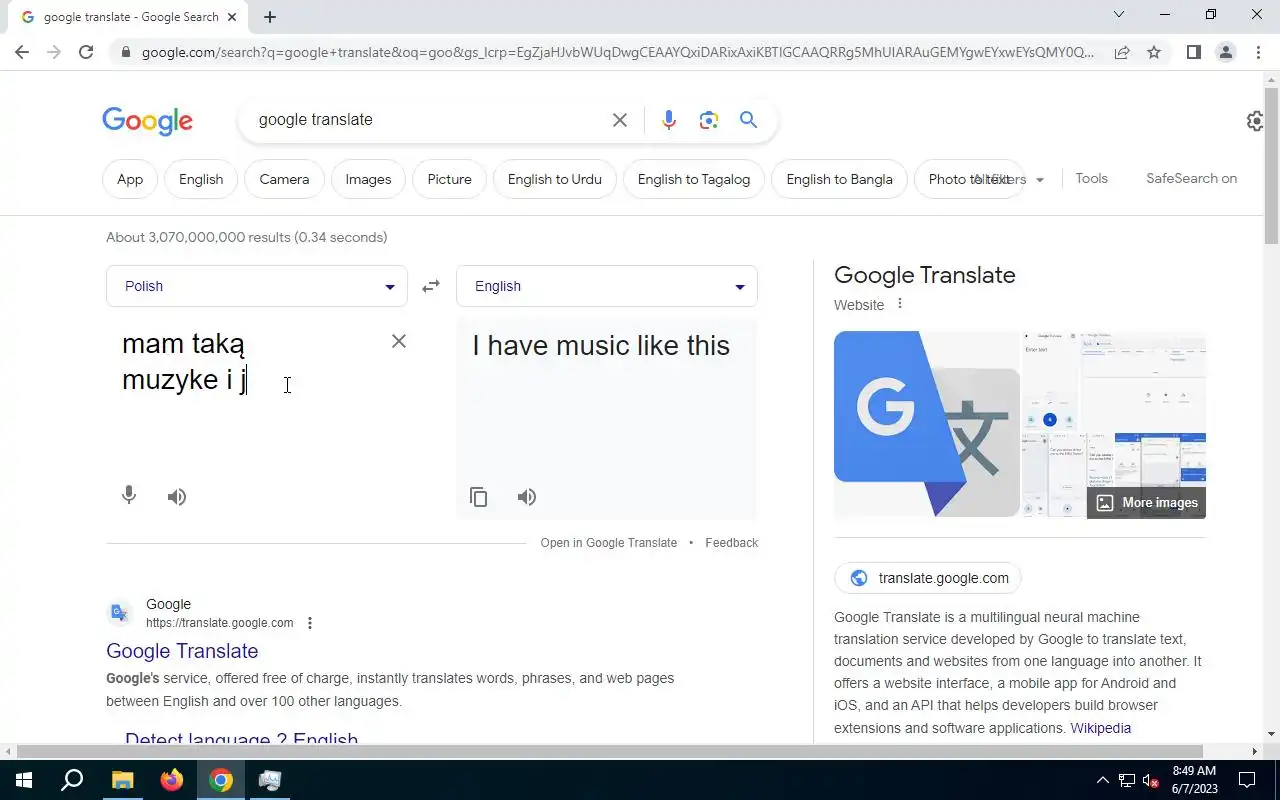Reload the current page

pos(86,52)
